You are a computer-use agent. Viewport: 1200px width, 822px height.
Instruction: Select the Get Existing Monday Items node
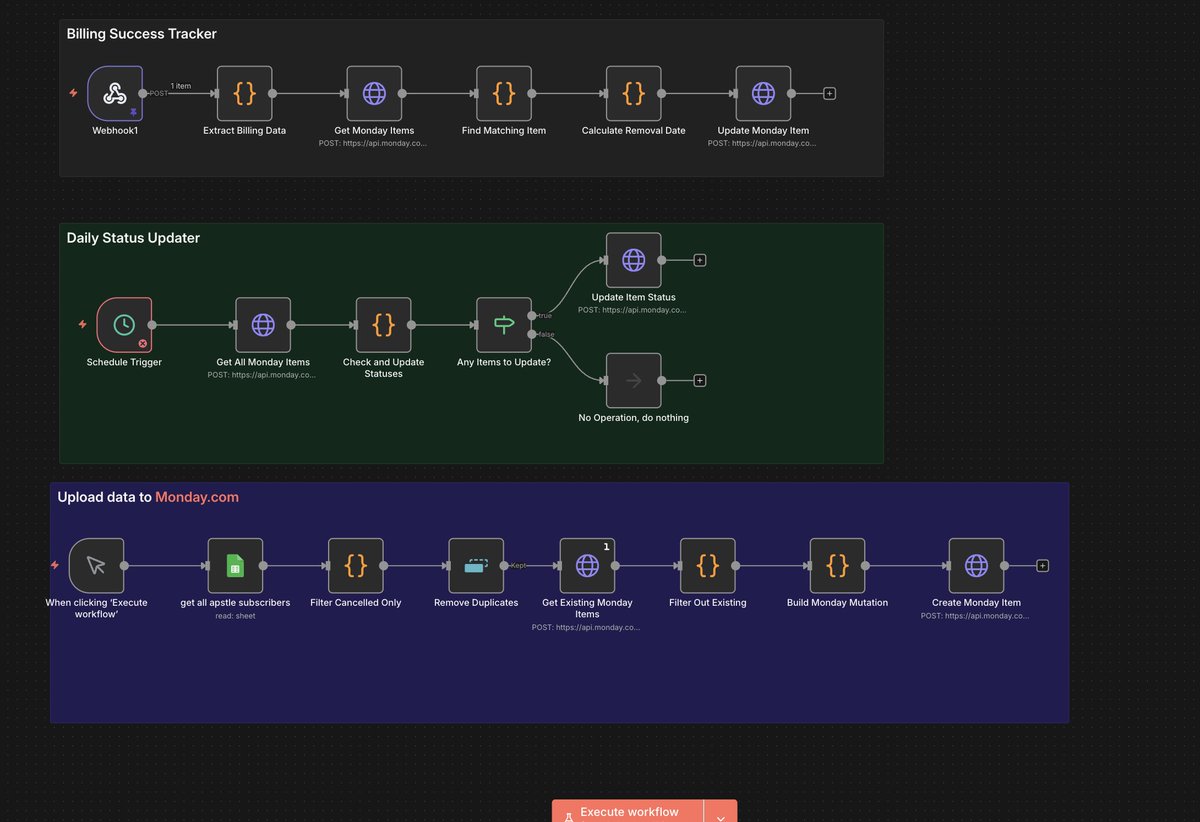(587, 565)
